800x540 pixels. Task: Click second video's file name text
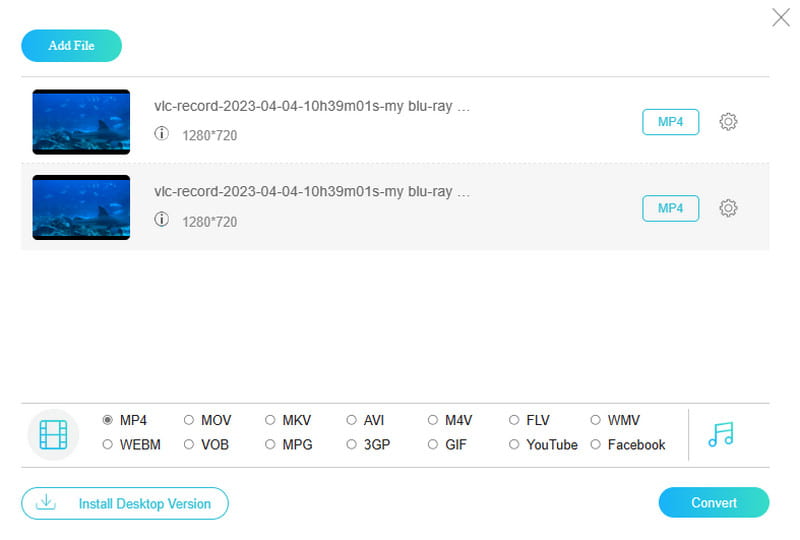[x=312, y=191]
